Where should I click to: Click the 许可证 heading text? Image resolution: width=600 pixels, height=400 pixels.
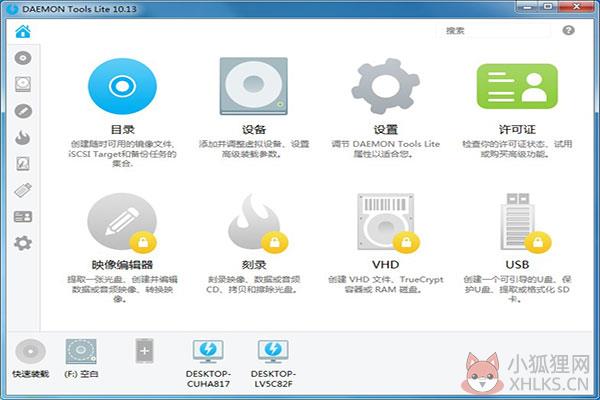tap(517, 130)
